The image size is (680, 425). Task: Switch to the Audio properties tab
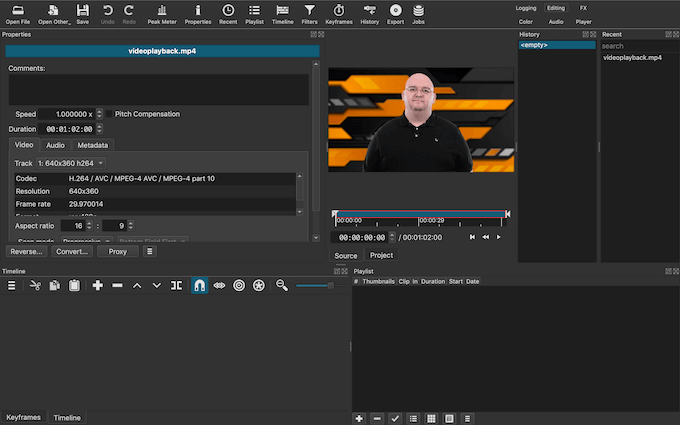pyautogui.click(x=55, y=145)
